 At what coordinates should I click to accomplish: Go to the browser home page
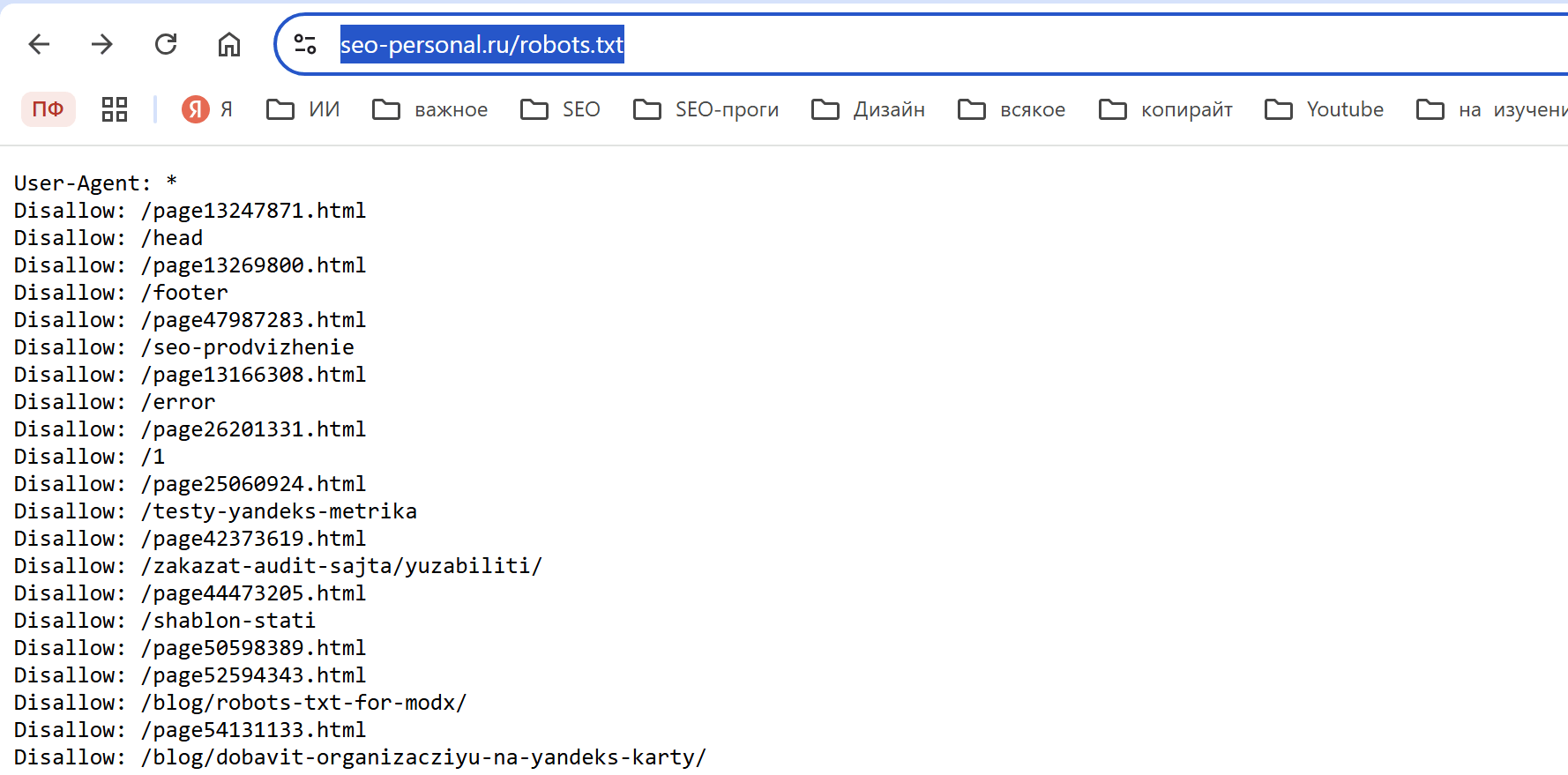pyautogui.click(x=229, y=44)
